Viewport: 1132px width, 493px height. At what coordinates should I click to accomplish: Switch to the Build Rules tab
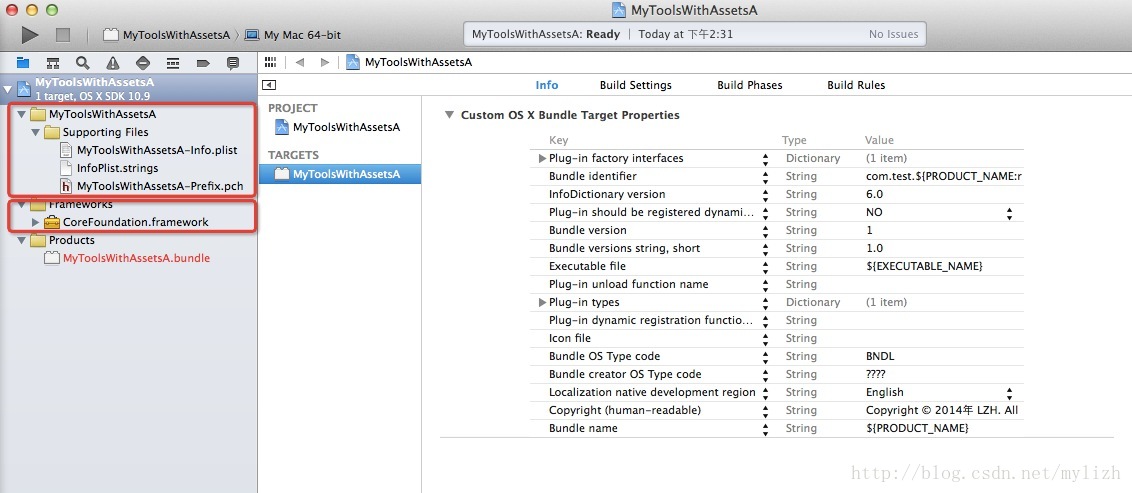click(x=855, y=85)
